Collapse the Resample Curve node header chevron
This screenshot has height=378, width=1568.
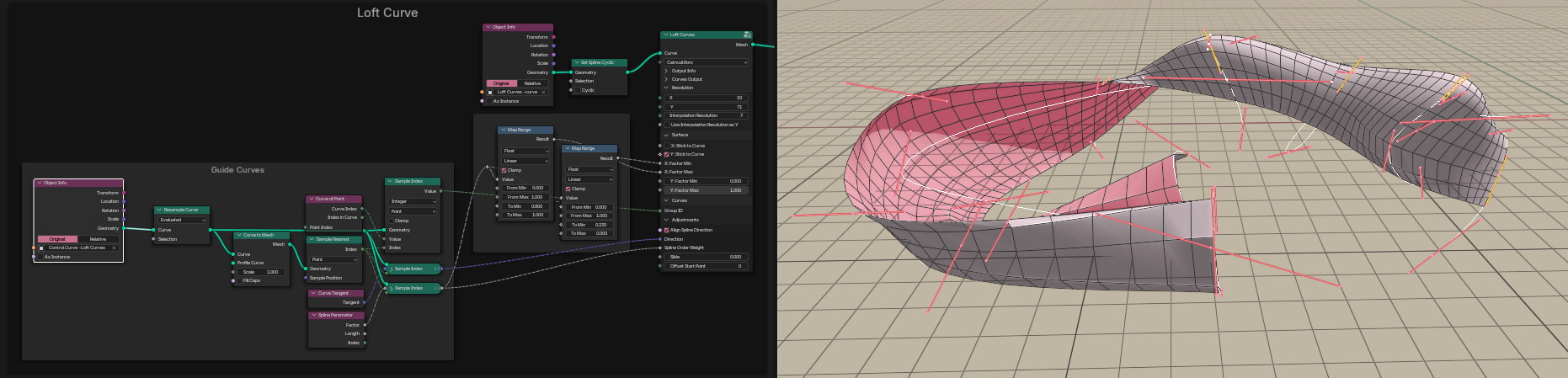click(x=159, y=210)
